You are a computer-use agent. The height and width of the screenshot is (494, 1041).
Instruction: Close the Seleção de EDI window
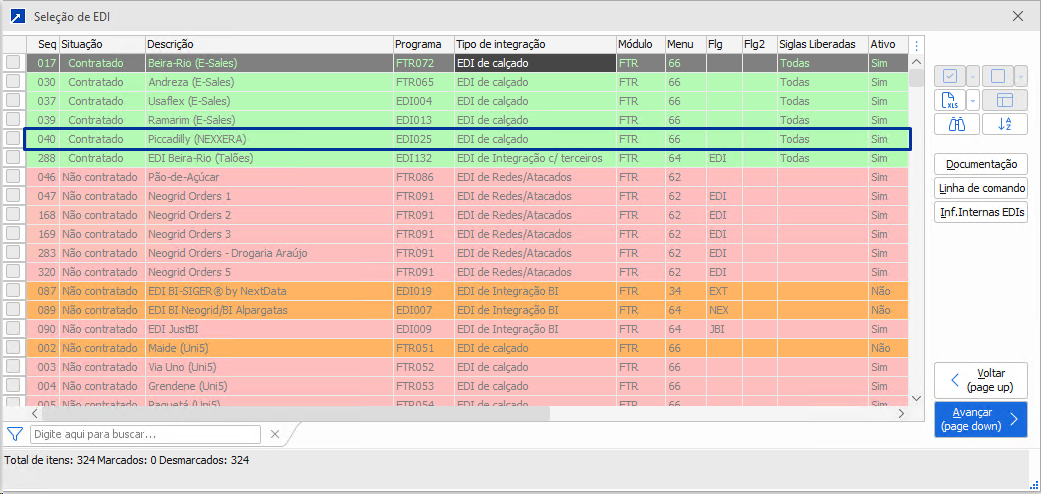point(1018,17)
